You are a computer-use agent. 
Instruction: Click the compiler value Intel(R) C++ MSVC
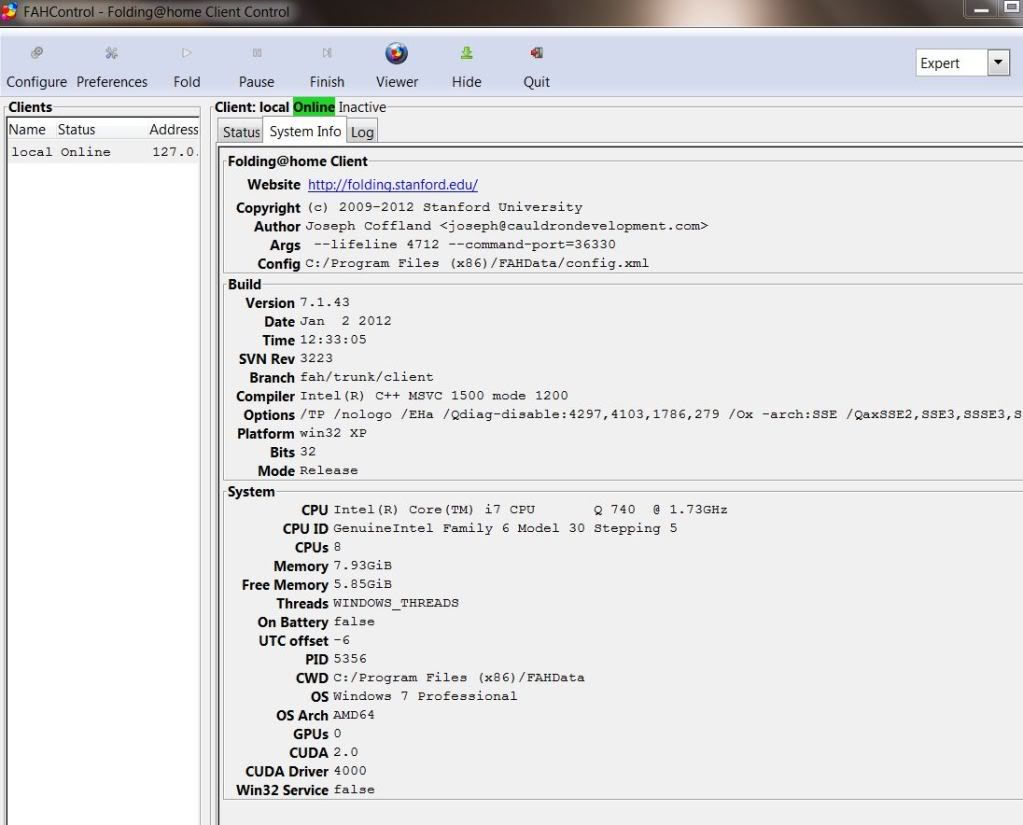434,396
